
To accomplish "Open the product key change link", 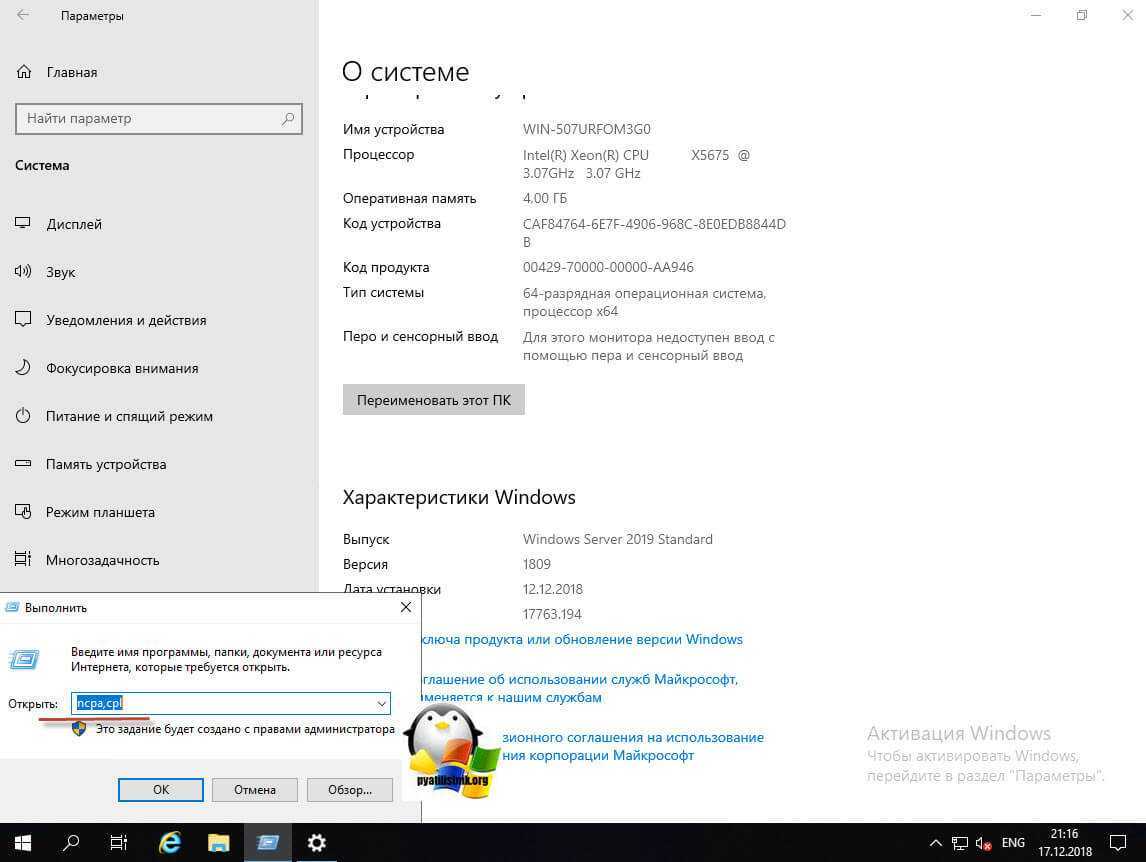I will 582,639.
